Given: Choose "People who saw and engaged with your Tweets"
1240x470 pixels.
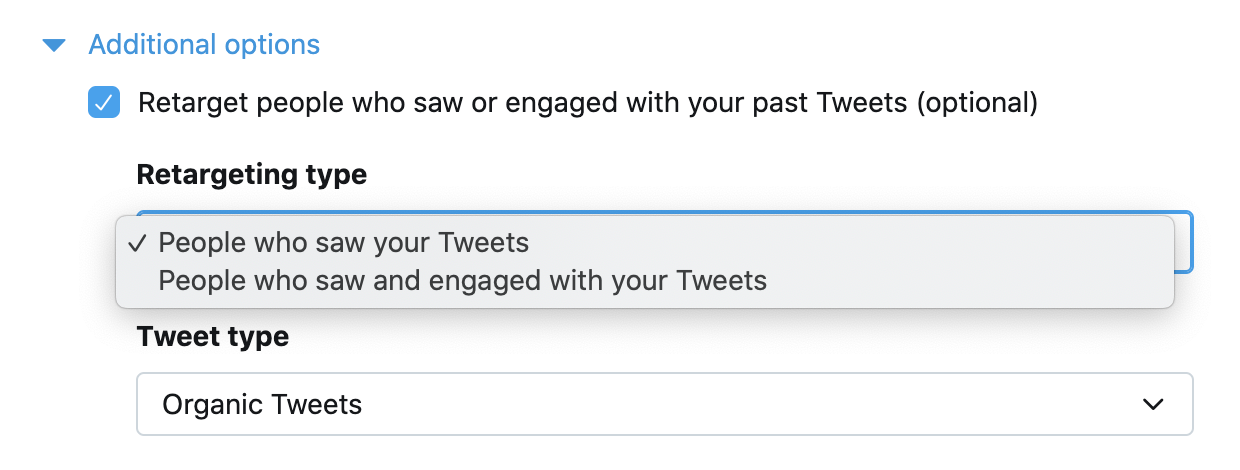Looking at the screenshot, I should click(x=462, y=281).
